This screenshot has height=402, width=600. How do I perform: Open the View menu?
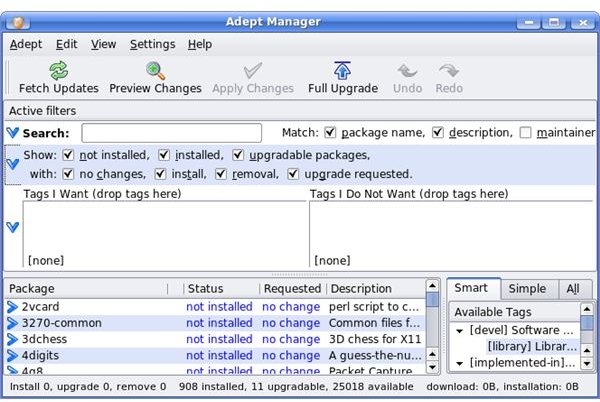(103, 44)
